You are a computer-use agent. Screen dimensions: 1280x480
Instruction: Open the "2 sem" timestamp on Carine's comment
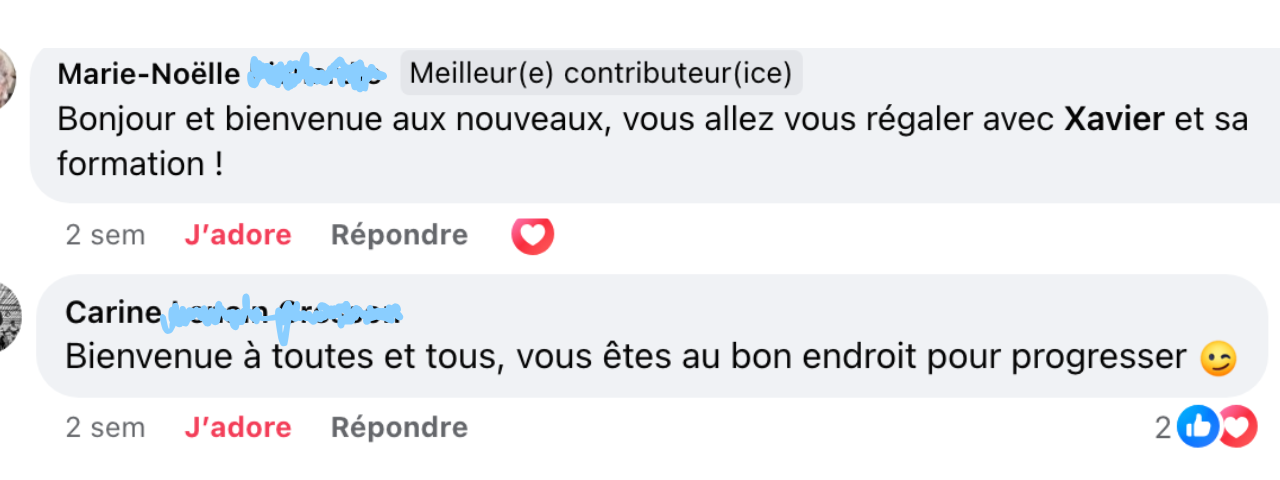pyautogui.click(x=105, y=428)
